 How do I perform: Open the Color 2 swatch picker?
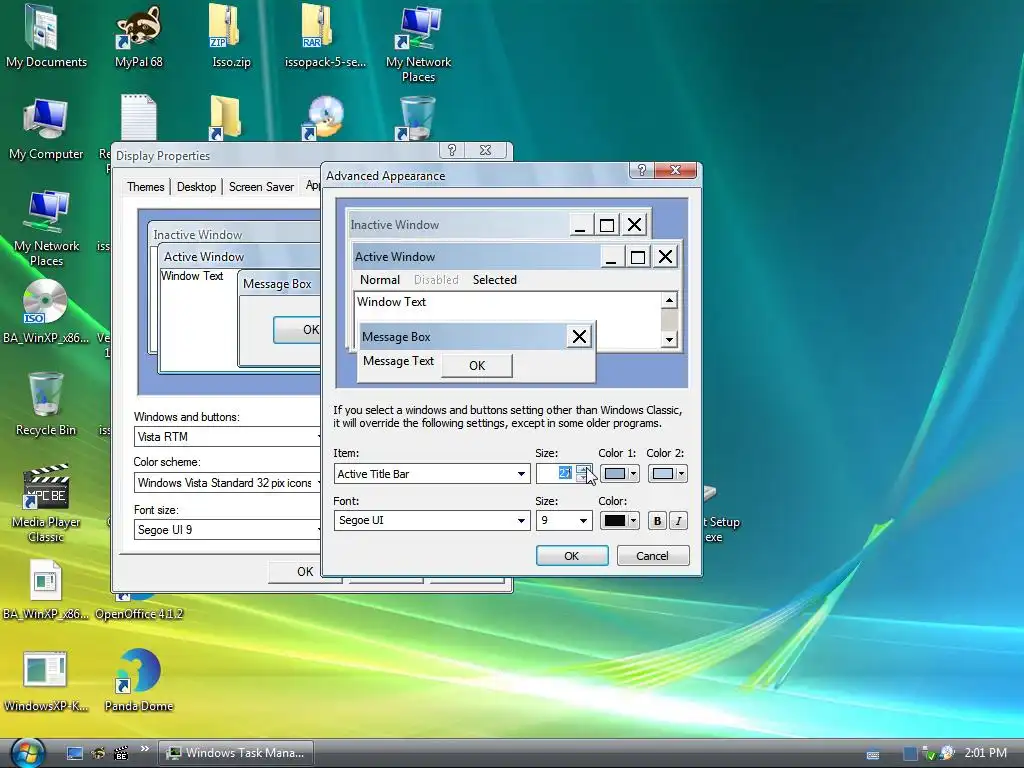pyautogui.click(x=667, y=473)
